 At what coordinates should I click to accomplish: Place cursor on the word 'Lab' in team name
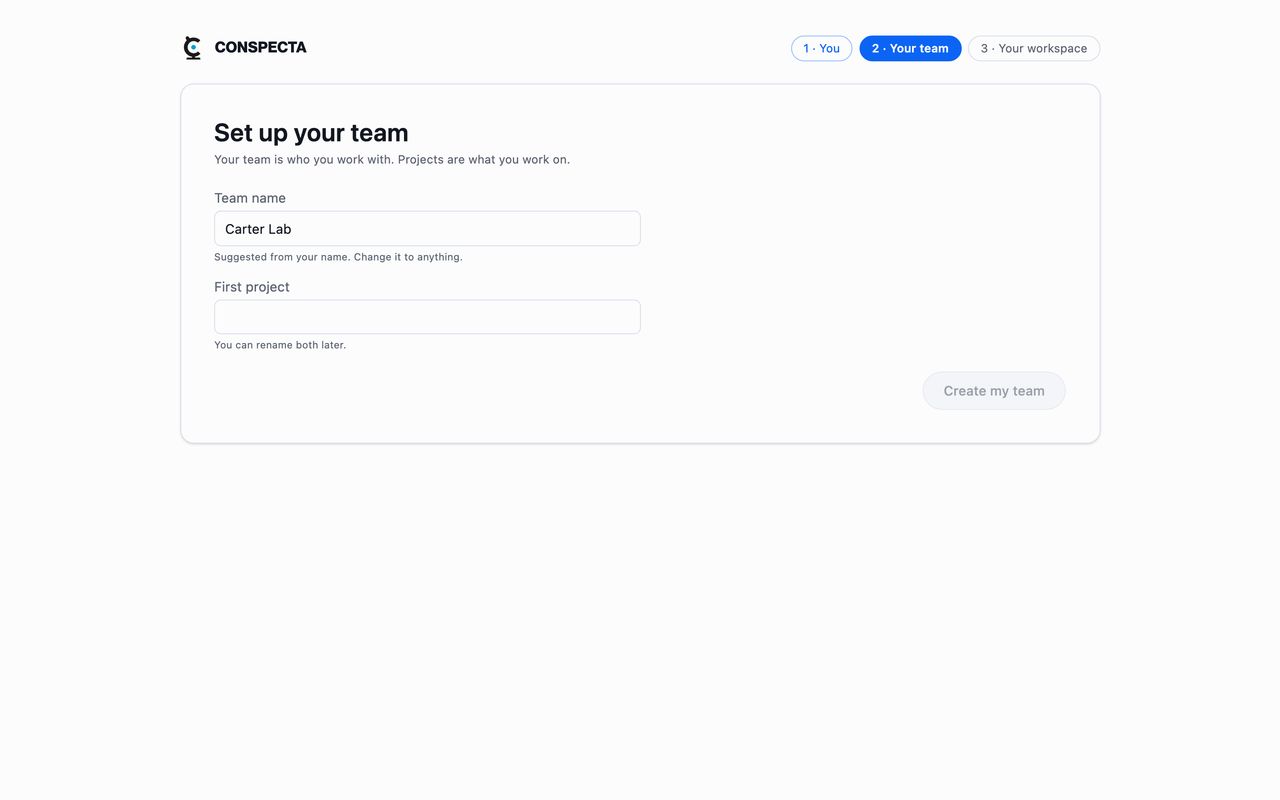point(281,229)
